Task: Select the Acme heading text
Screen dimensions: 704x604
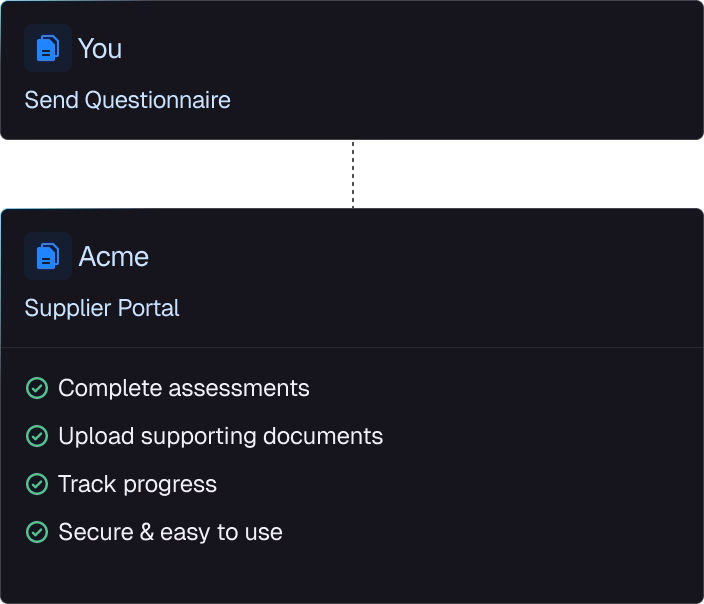Action: coord(114,256)
